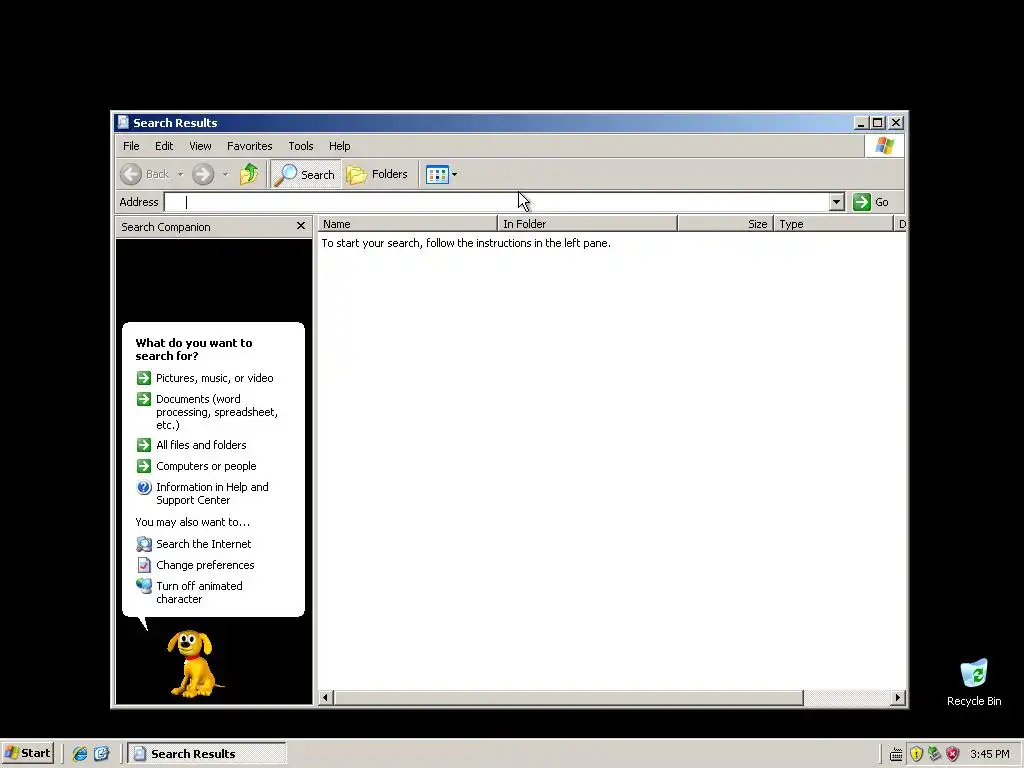This screenshot has height=768, width=1024.
Task: Click the green arrow beside Documents
Action: pos(144,399)
